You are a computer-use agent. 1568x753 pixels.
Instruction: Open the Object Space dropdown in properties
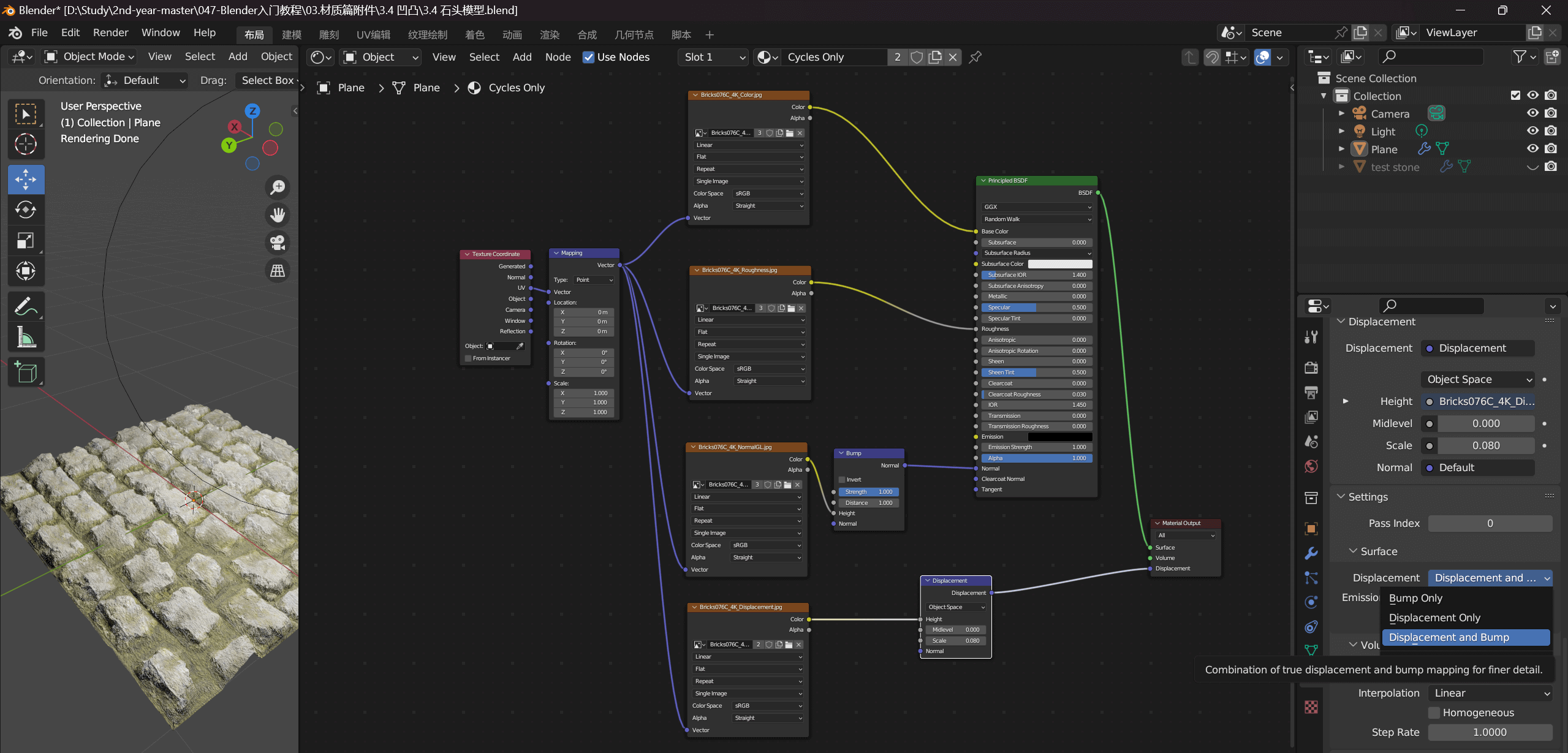tap(1477, 379)
